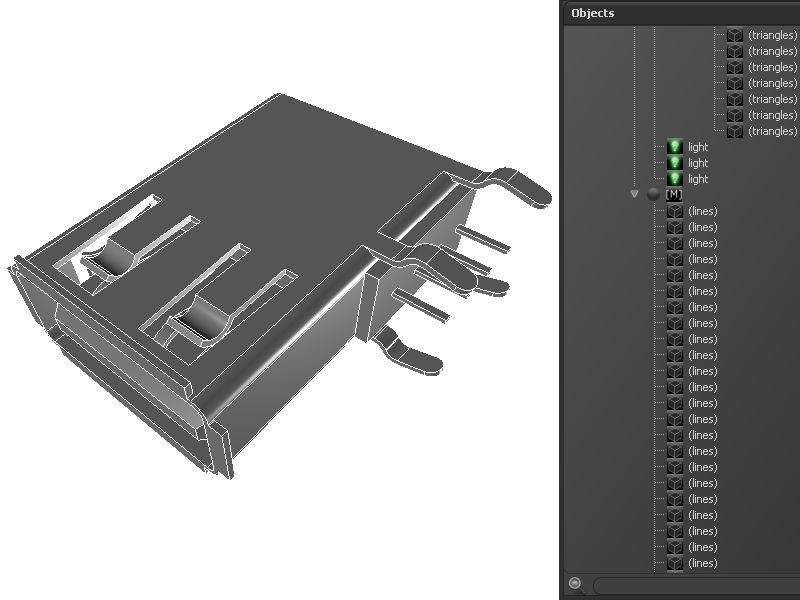Click the Objects panel title
800x600 pixels.
[592, 13]
